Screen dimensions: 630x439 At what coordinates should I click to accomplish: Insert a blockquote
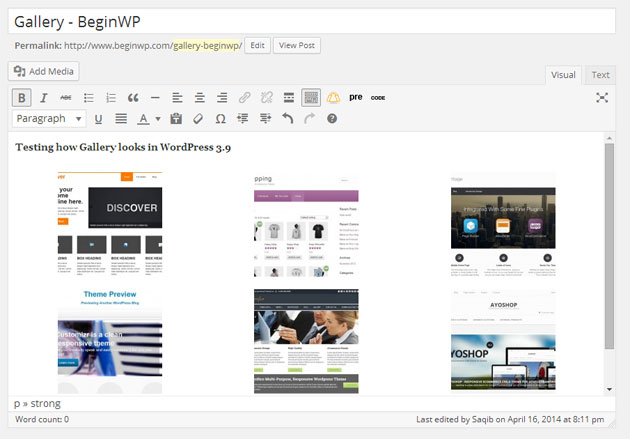tap(133, 98)
